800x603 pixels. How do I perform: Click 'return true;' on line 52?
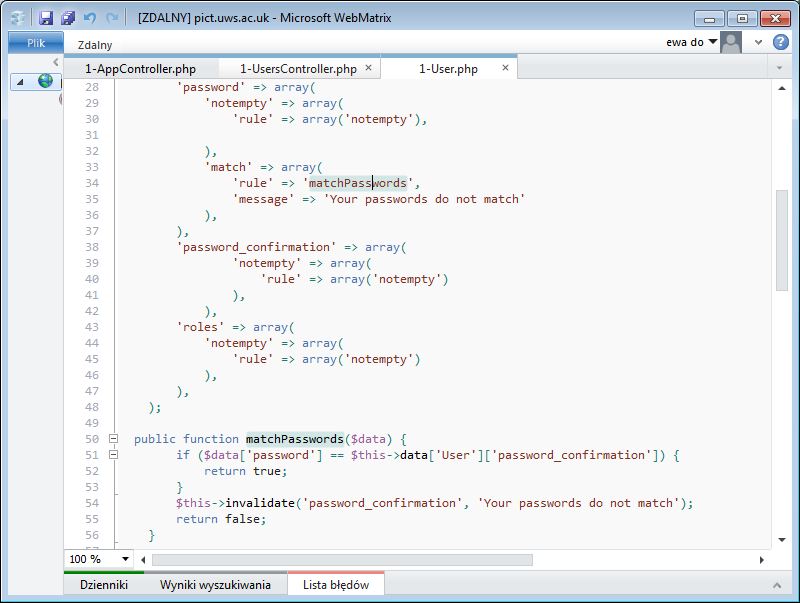pyautogui.click(x=245, y=471)
